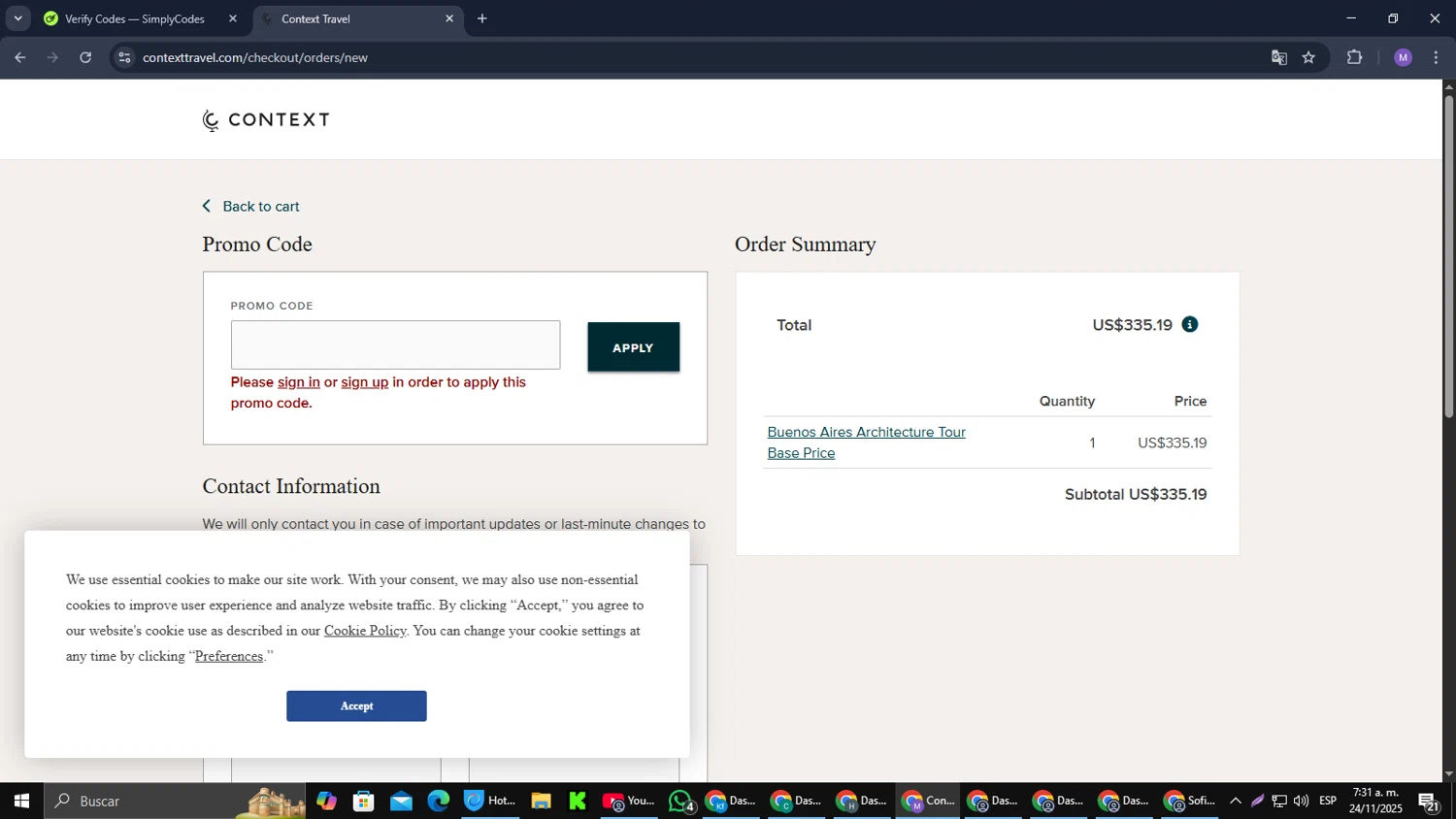Click the Quantity column header

click(1067, 401)
